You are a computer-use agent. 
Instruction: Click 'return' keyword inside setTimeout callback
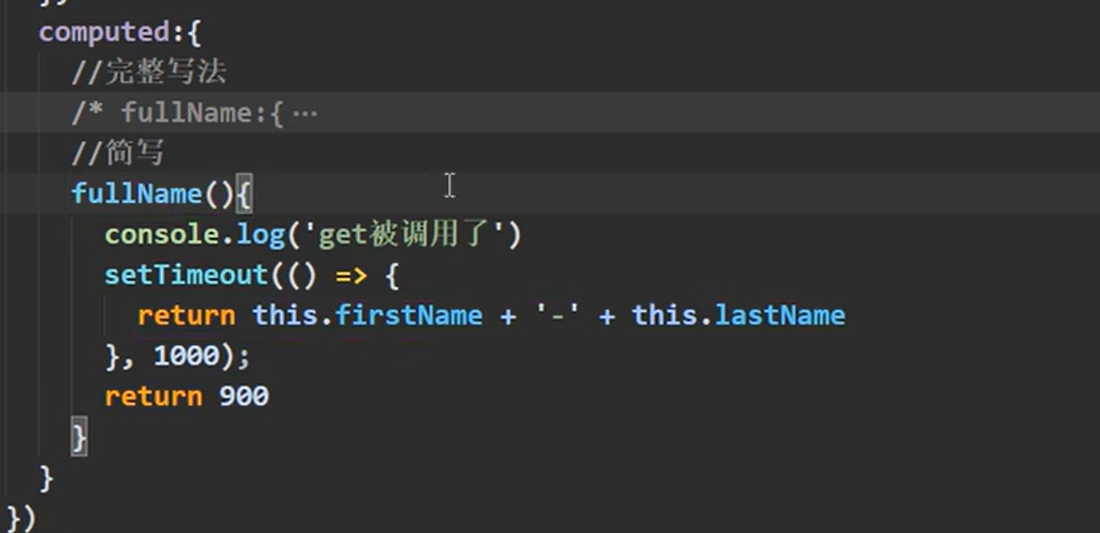(x=187, y=316)
